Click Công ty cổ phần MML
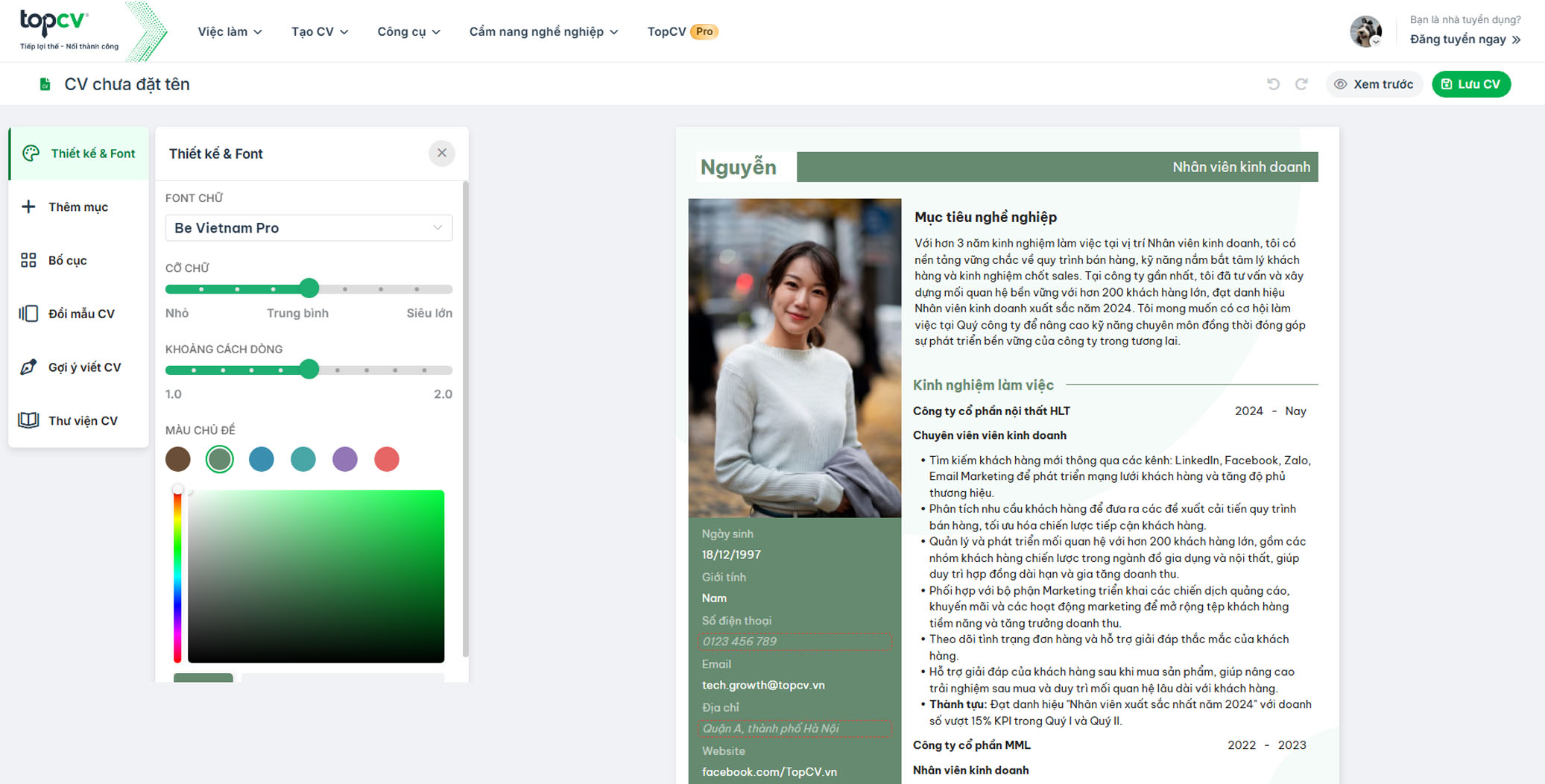1545x784 pixels. 972,745
